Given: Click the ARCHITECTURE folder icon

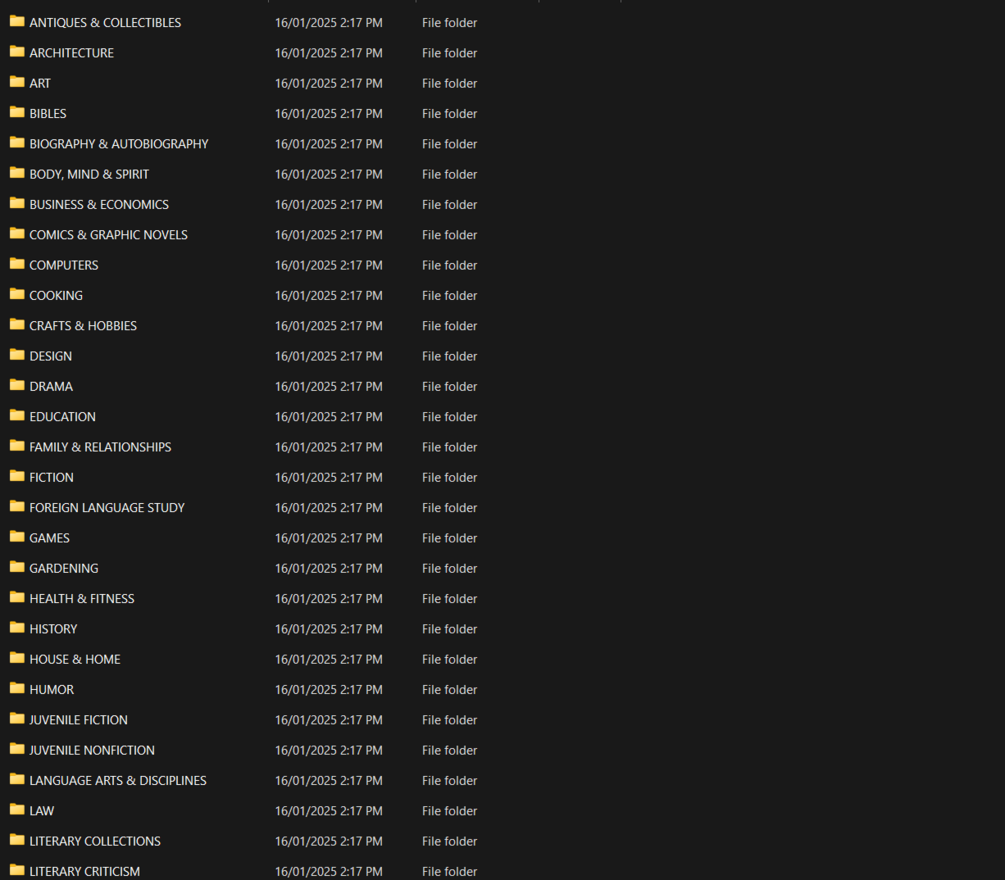Looking at the screenshot, I should coord(17,51).
